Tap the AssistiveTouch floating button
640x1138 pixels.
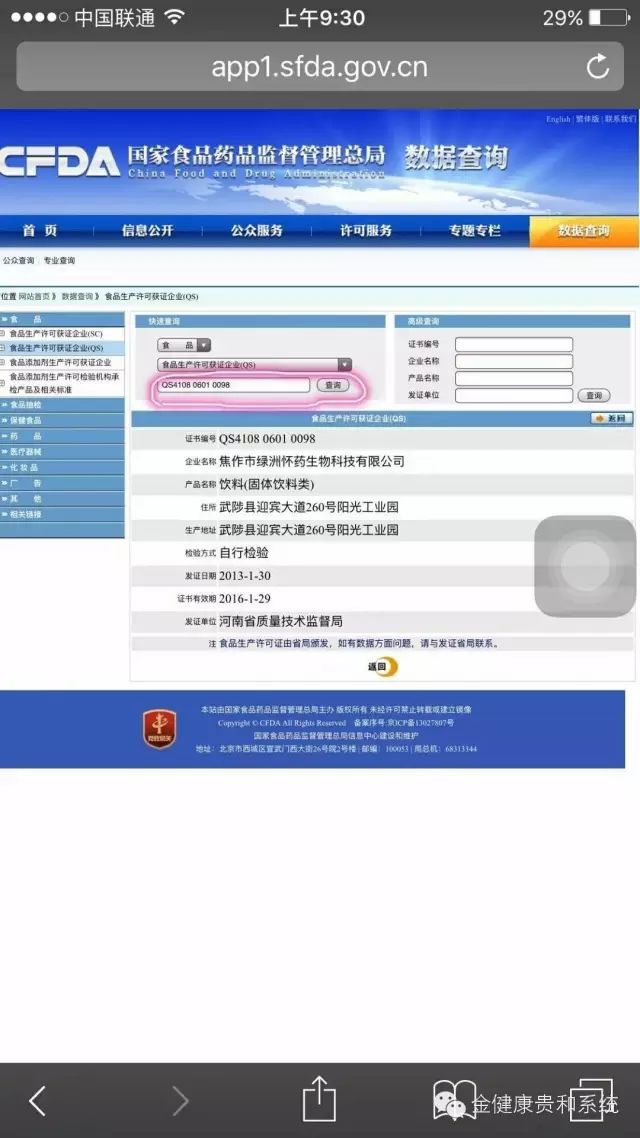585,566
